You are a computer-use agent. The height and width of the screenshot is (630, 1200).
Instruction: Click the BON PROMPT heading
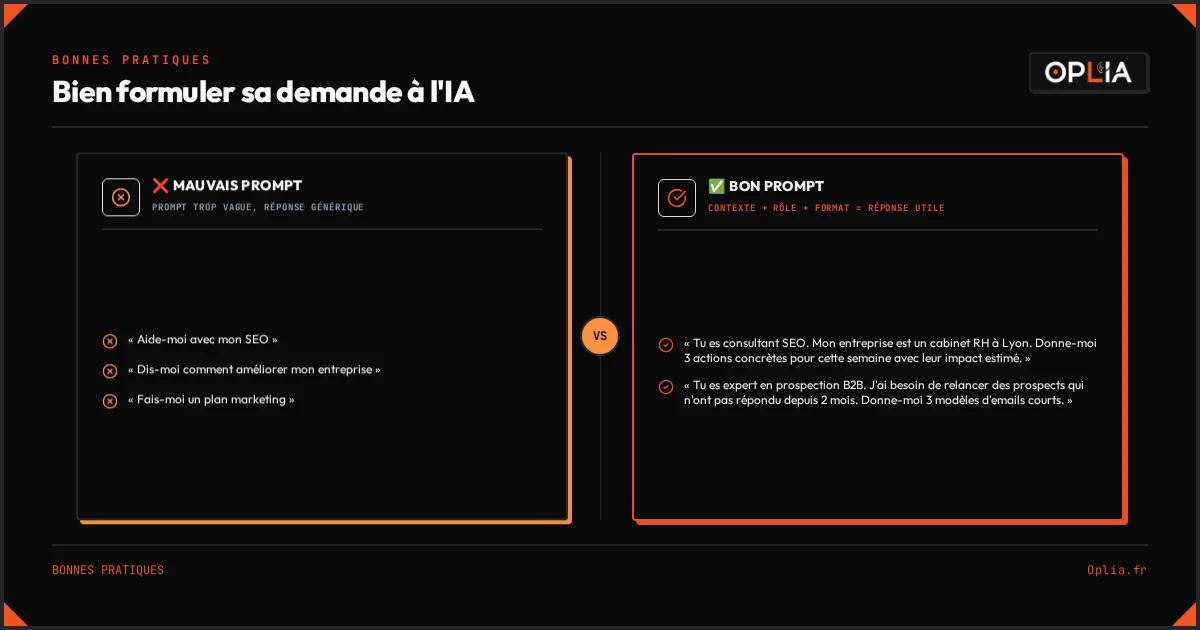tap(777, 186)
